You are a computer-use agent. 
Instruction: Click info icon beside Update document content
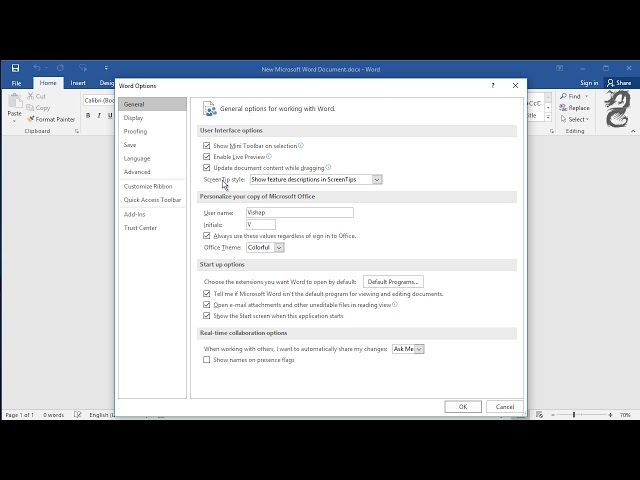[328, 167]
